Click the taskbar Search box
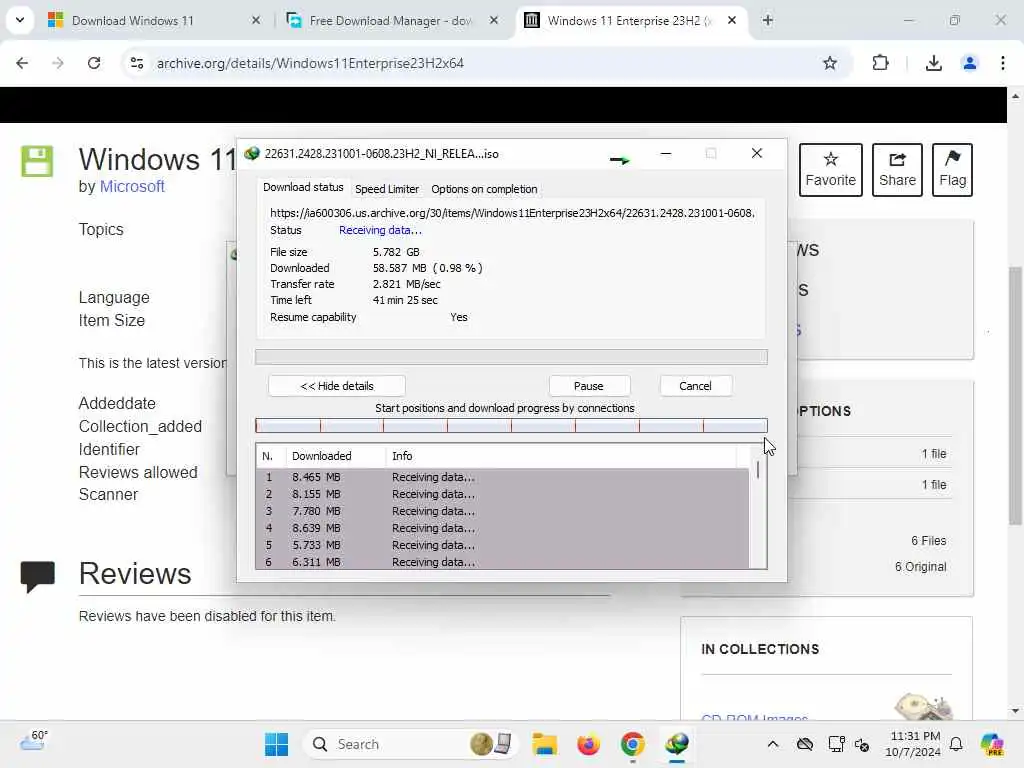 (410, 744)
